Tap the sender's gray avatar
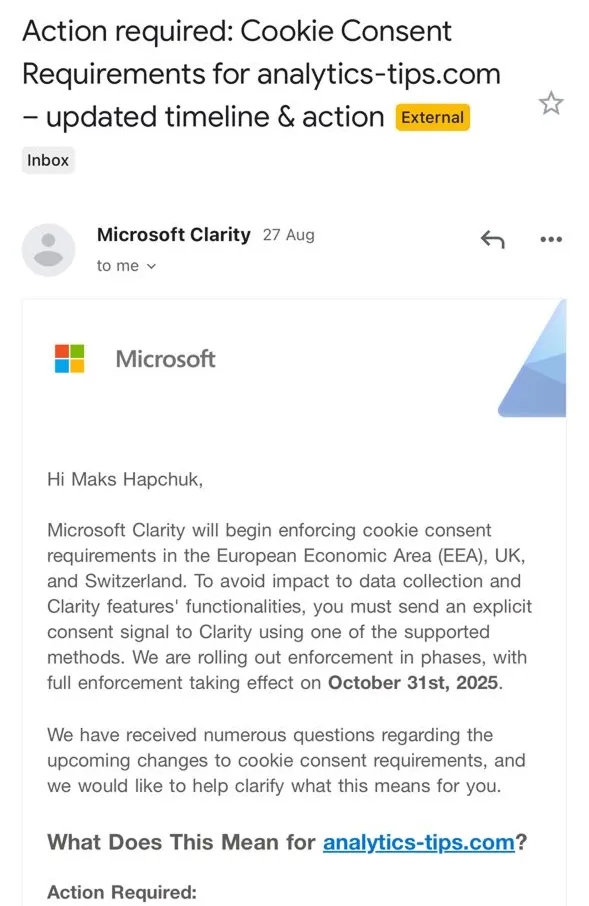 (x=49, y=250)
